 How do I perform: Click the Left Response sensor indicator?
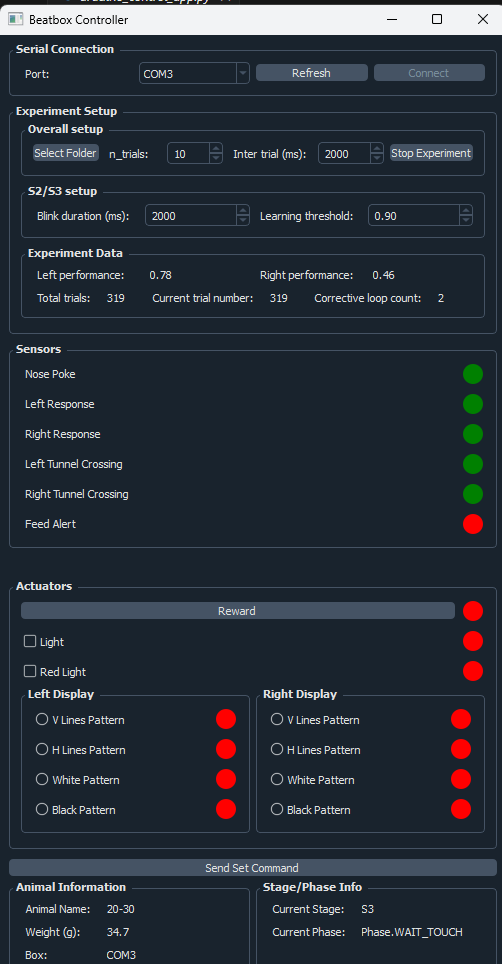coord(473,404)
